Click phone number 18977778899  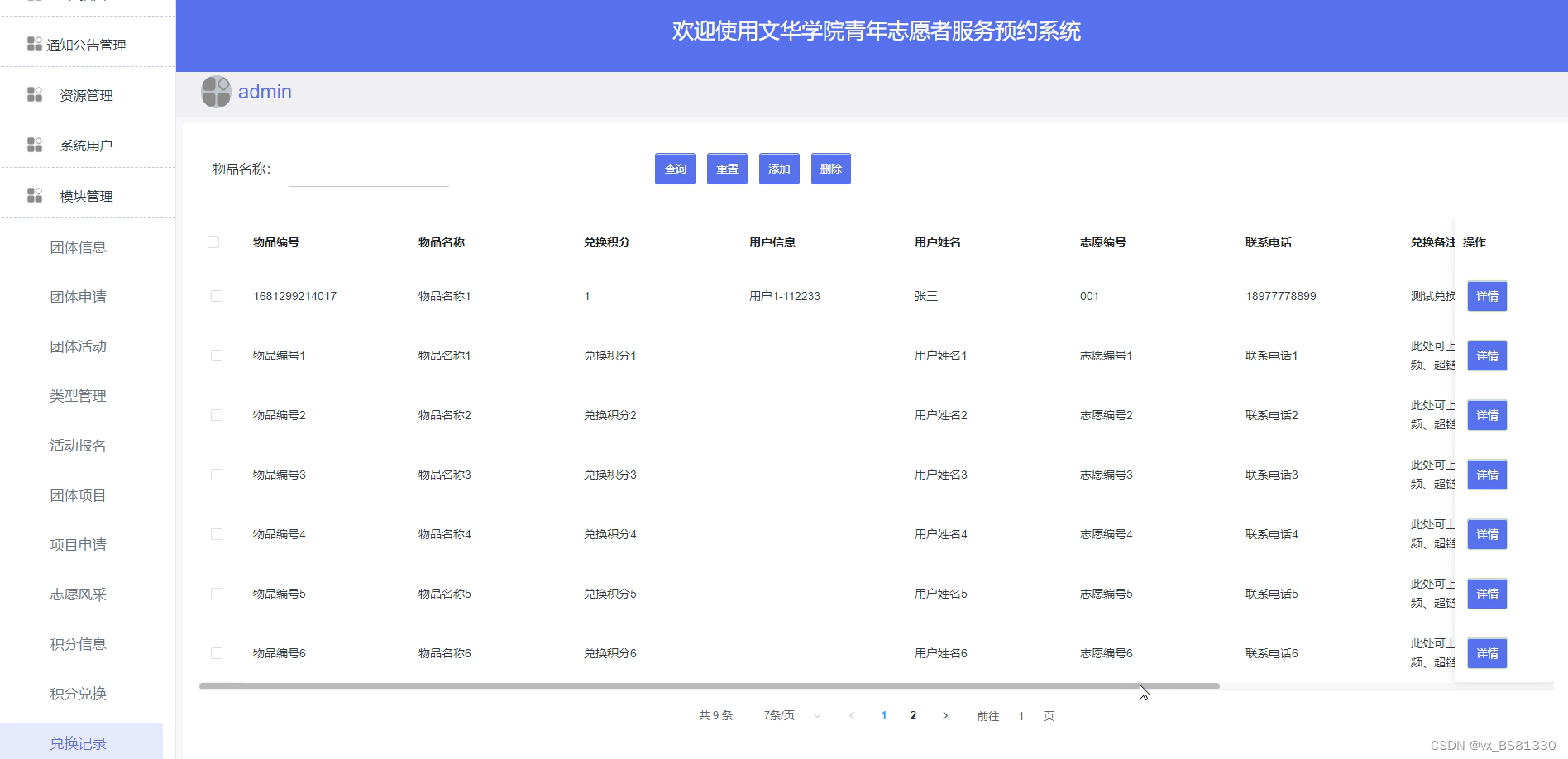pyautogui.click(x=1281, y=296)
